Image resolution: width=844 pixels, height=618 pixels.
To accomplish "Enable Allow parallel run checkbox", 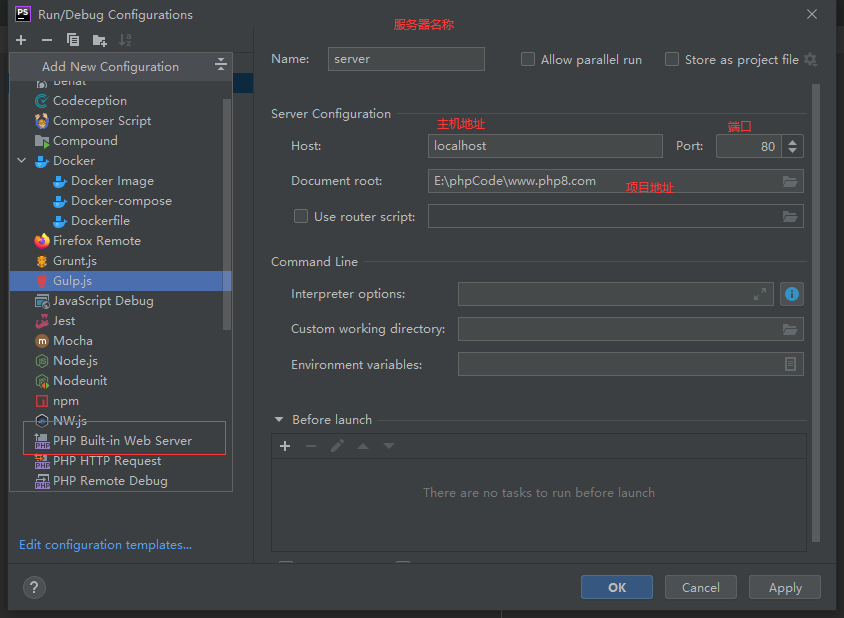I will (528, 59).
